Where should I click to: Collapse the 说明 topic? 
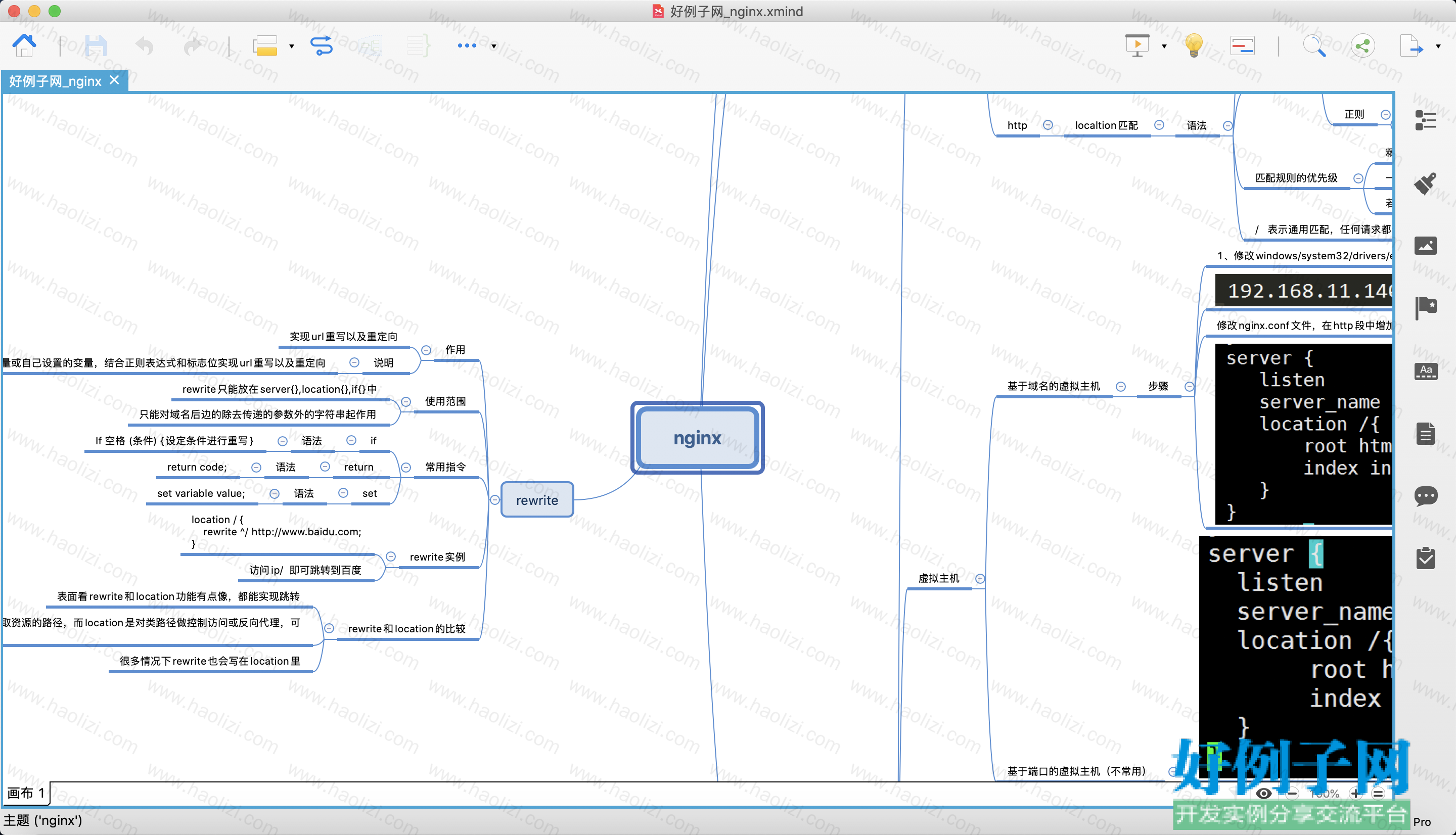(354, 362)
